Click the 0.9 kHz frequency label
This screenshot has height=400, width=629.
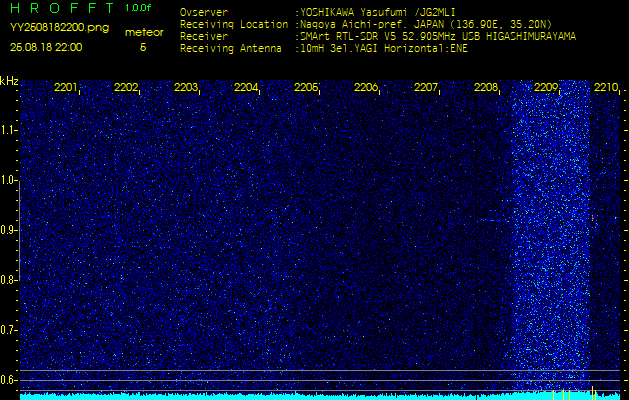pyautogui.click(x=9, y=230)
